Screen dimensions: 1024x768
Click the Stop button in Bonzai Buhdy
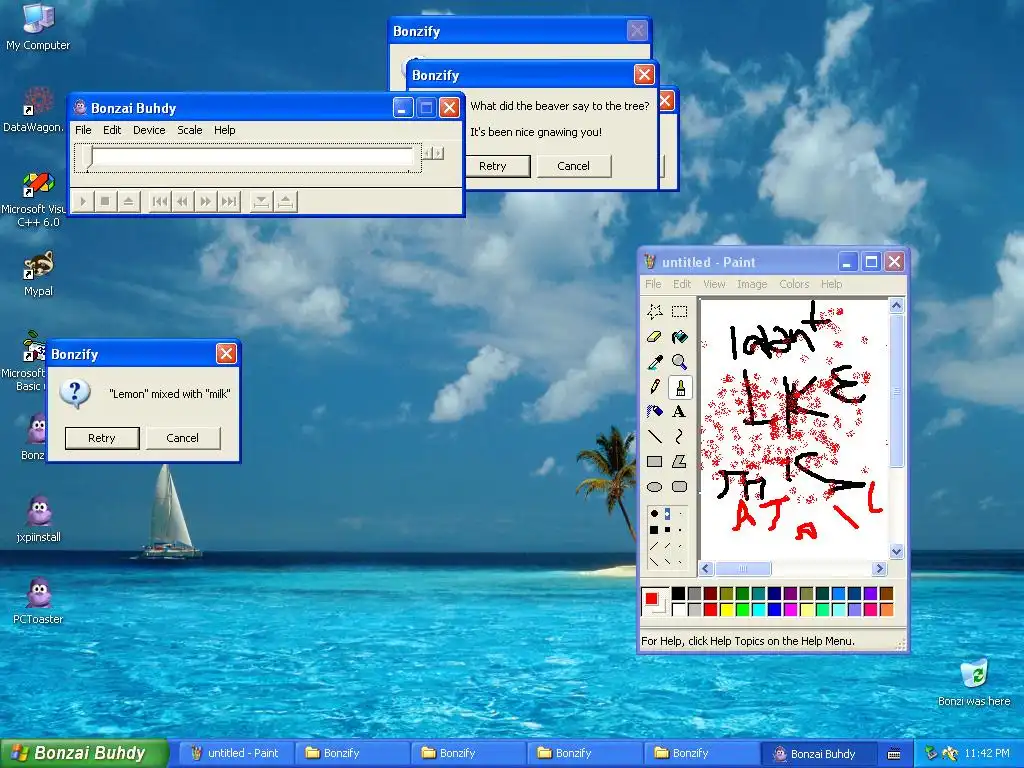pyautogui.click(x=105, y=201)
